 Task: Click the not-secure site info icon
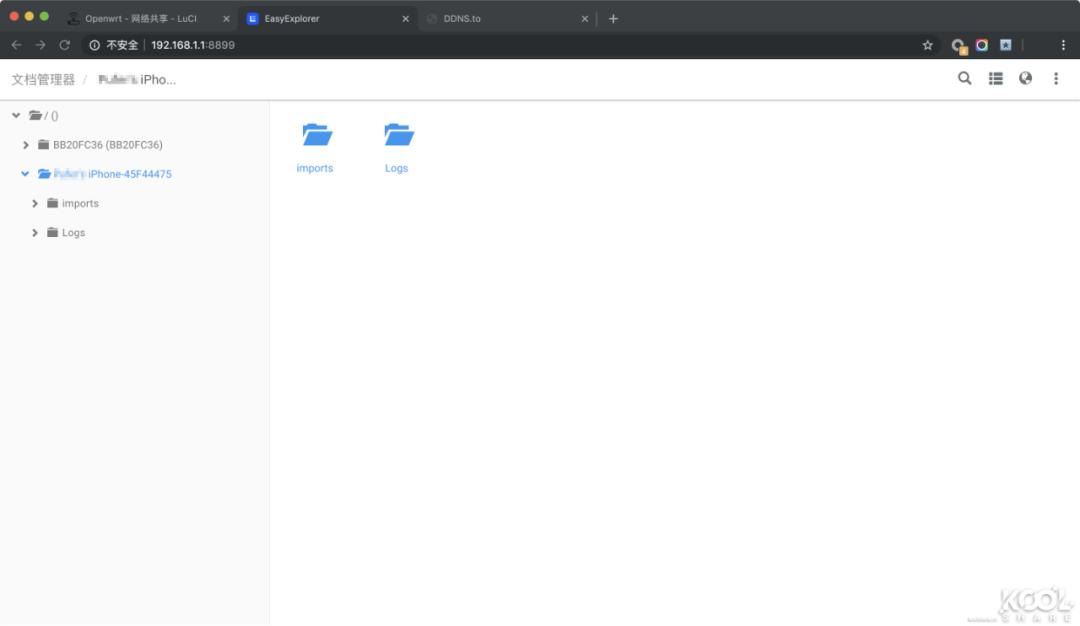click(x=94, y=45)
